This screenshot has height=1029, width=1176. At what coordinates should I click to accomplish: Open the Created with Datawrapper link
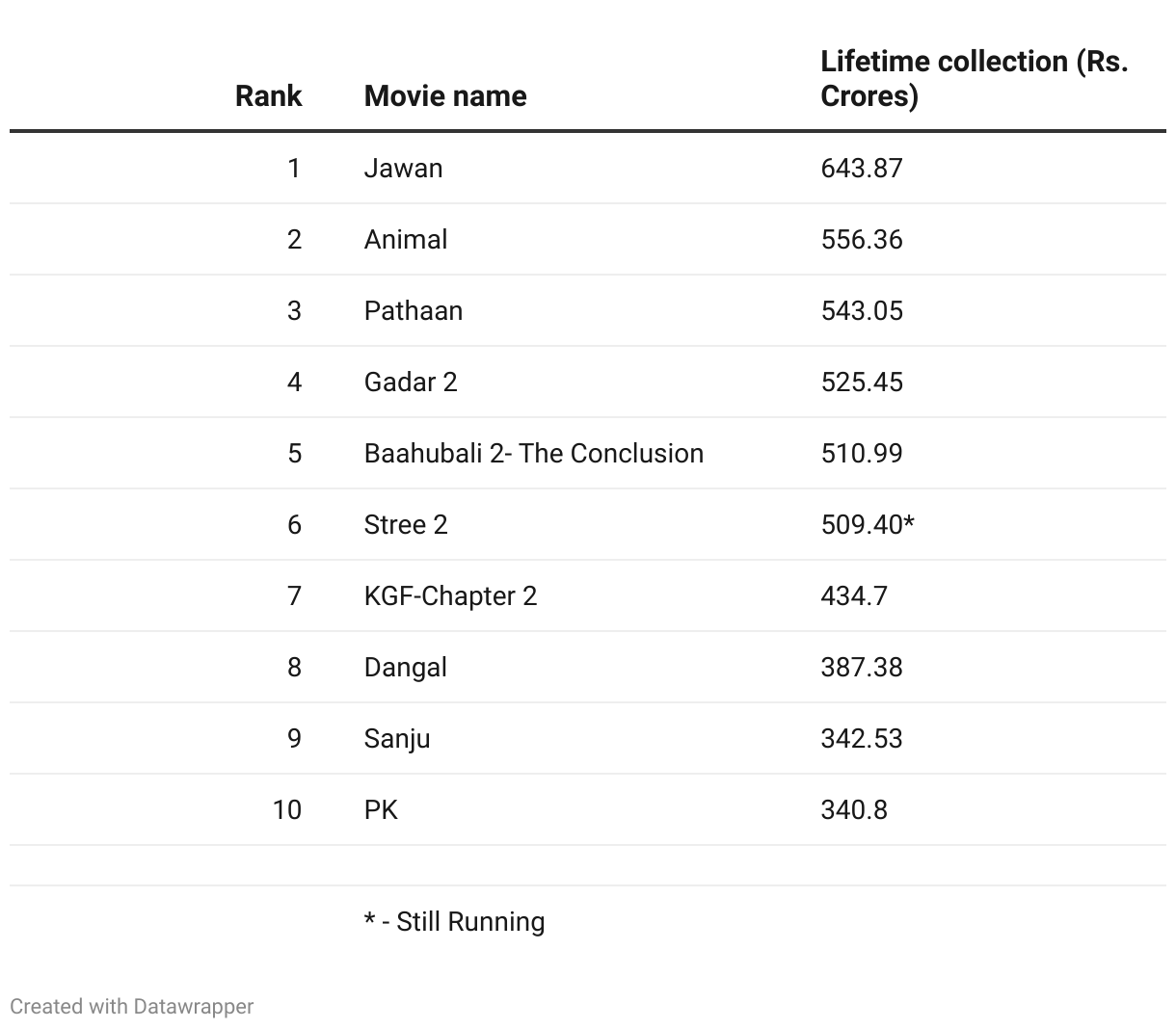(132, 1006)
